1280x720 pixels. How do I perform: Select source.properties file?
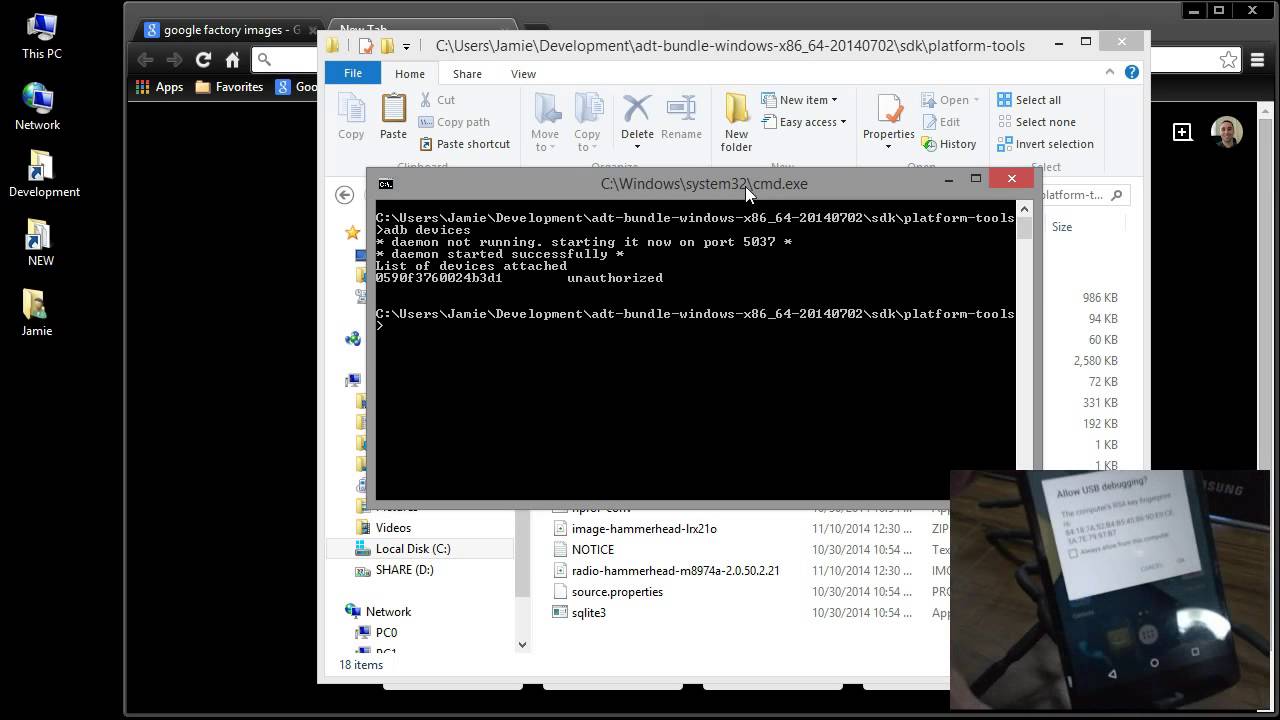coord(617,592)
